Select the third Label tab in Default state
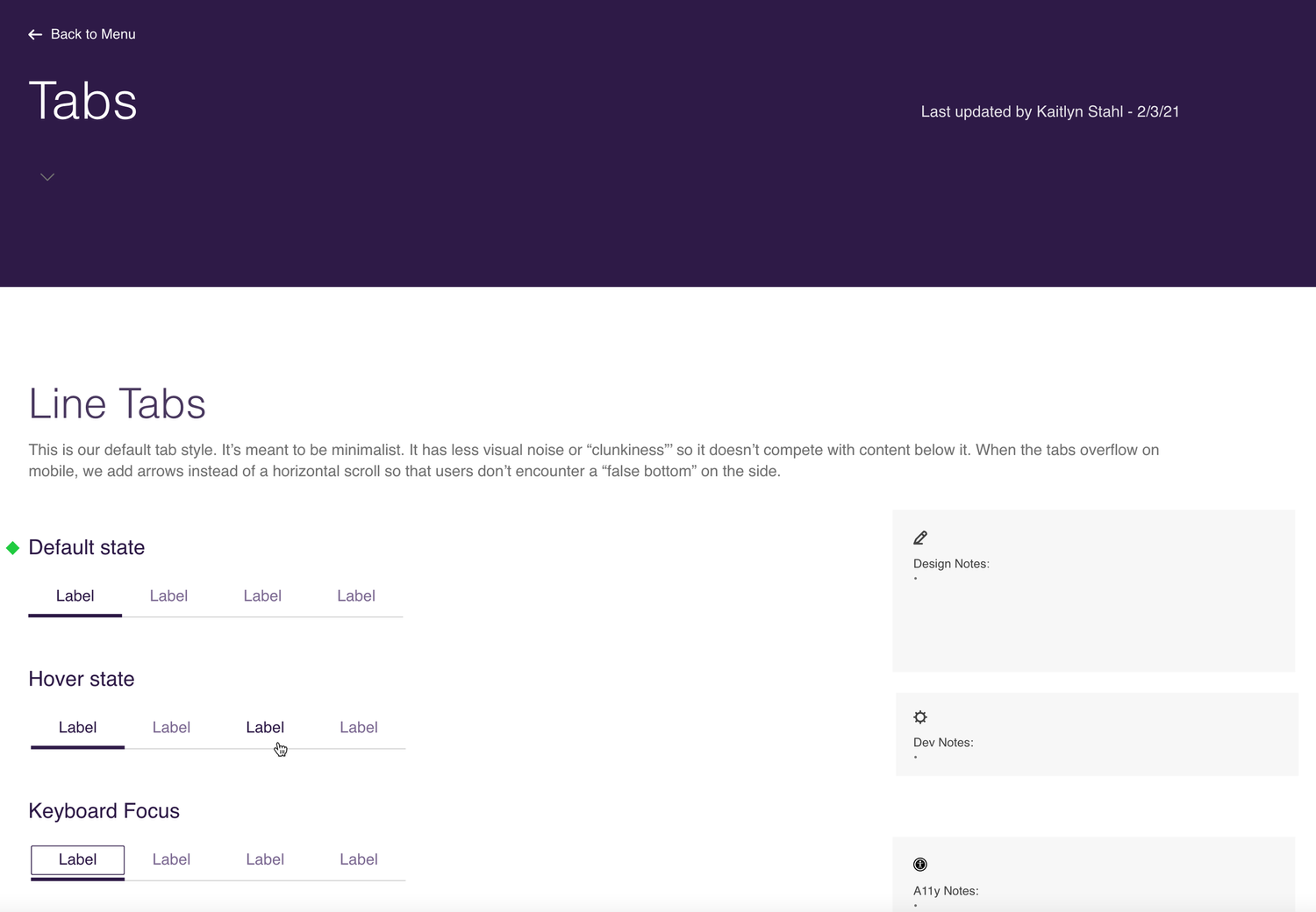 (x=262, y=596)
